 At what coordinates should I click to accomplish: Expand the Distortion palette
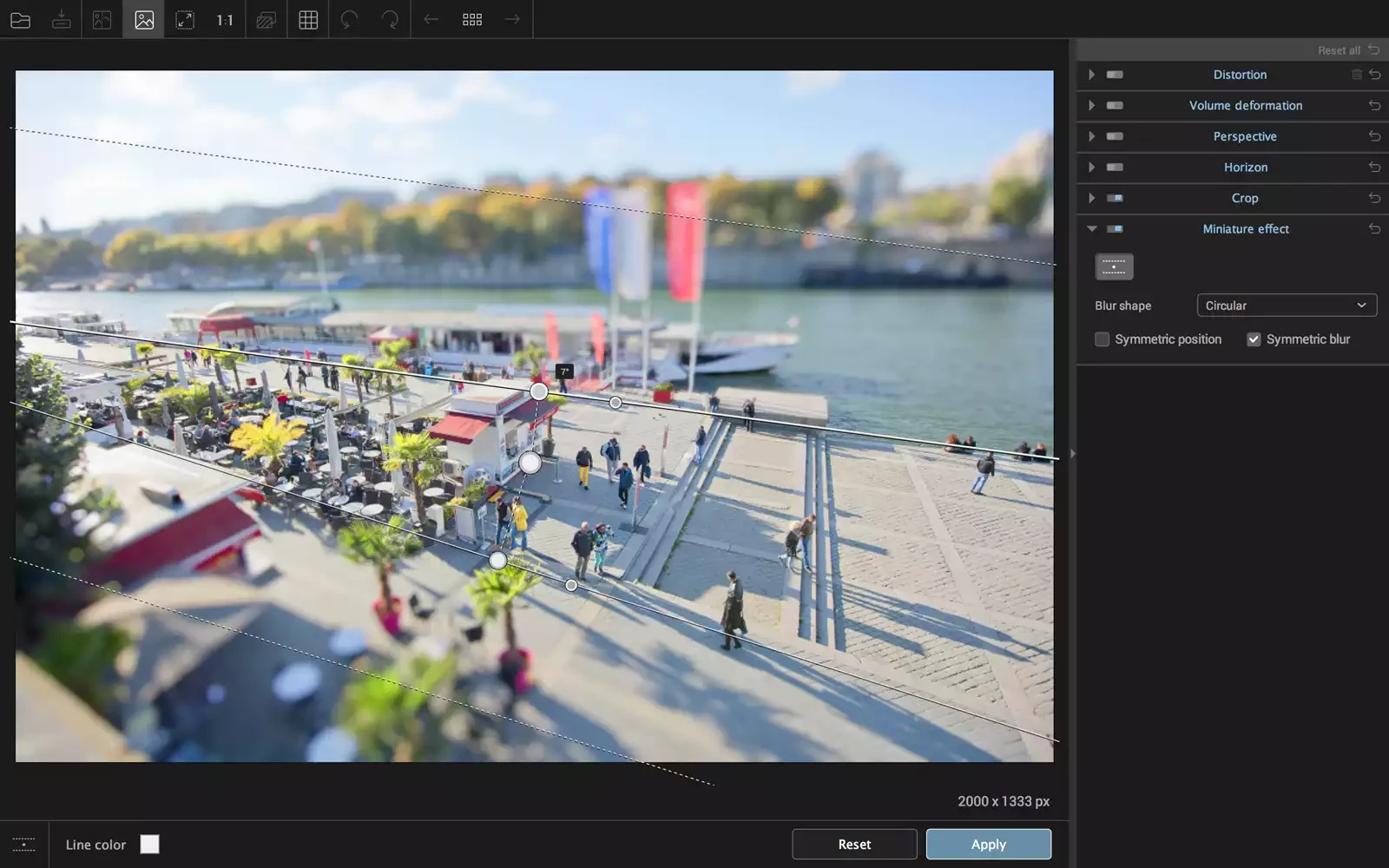click(x=1091, y=75)
